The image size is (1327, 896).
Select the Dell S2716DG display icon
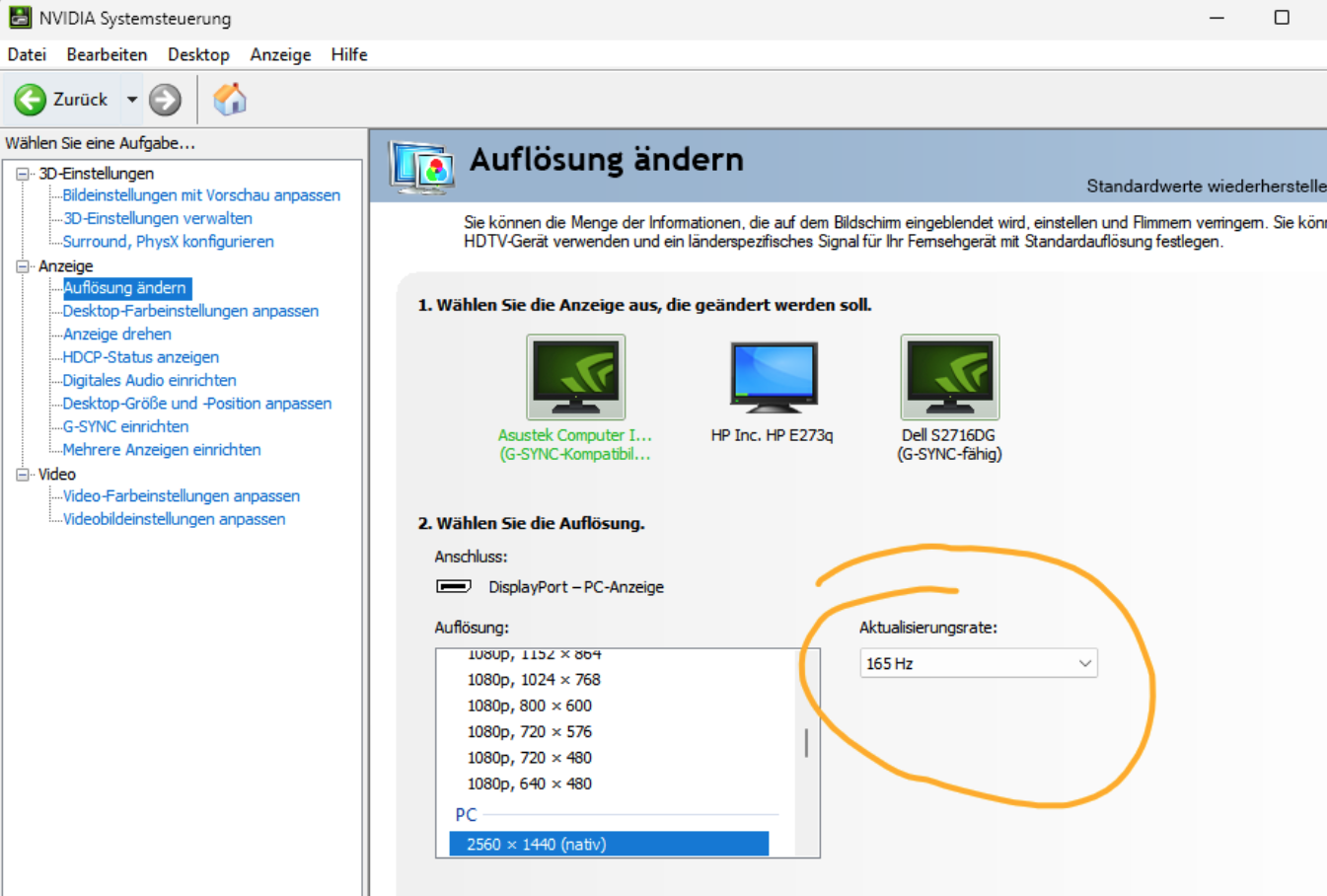pyautogui.click(x=949, y=377)
